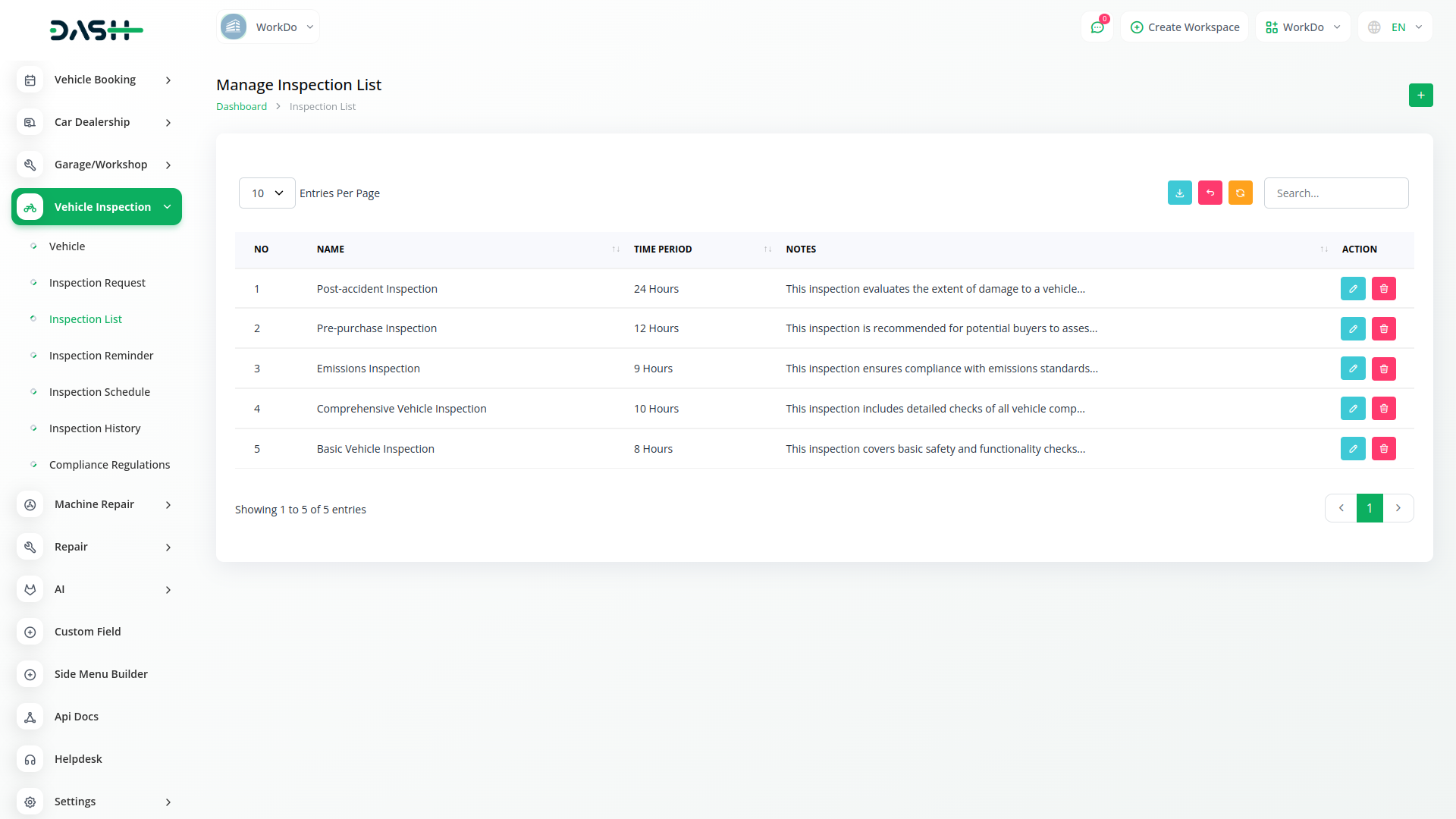Viewport: 1456px width, 819px height.
Task: Click the green add inspection plus button
Action: click(x=1420, y=95)
